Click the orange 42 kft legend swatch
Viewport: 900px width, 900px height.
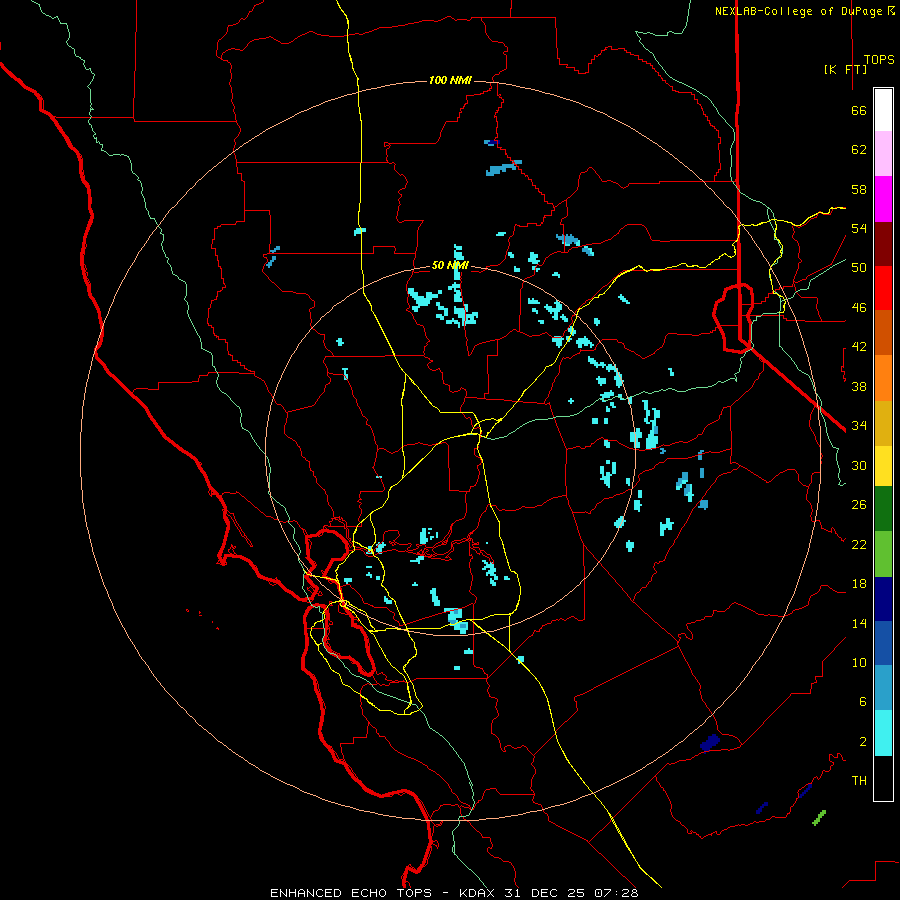coord(883,378)
